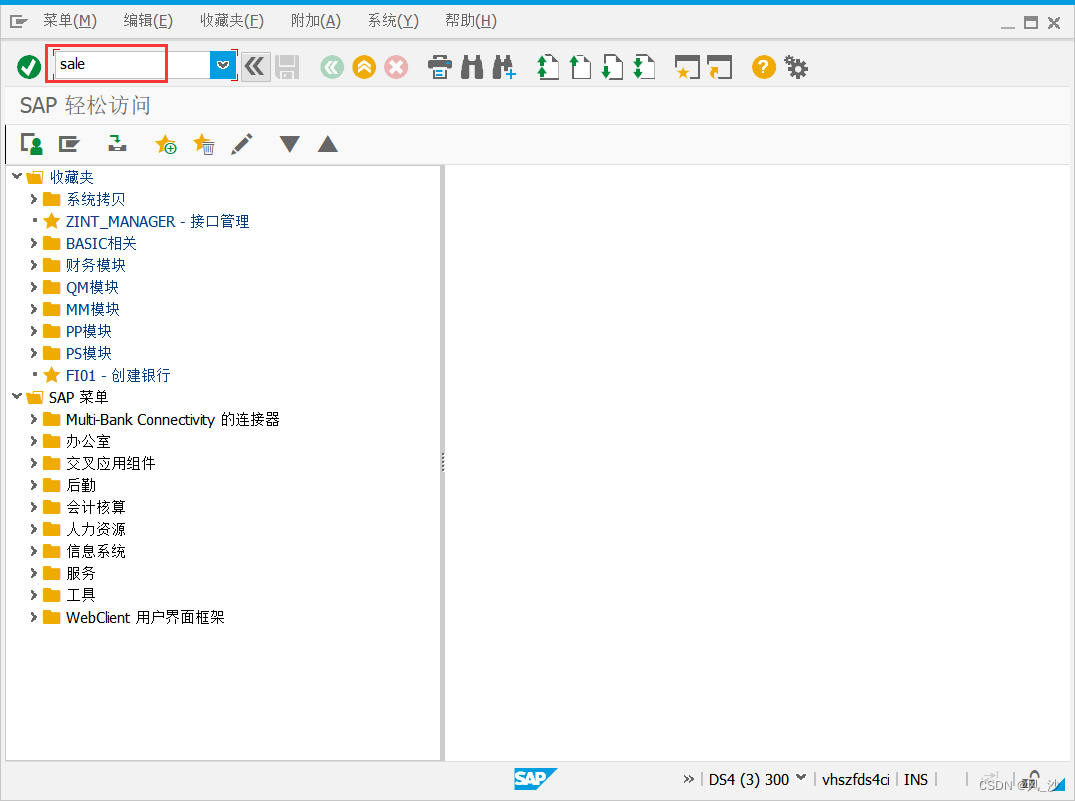The image size is (1075, 801).
Task: Open the Help question mark icon
Action: tap(764, 67)
